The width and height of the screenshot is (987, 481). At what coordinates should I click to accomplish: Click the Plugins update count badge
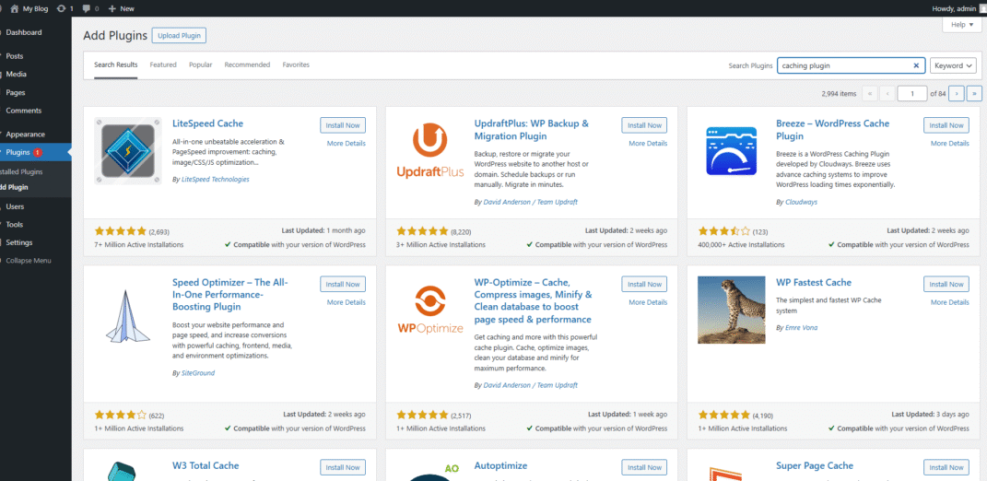pos(38,152)
